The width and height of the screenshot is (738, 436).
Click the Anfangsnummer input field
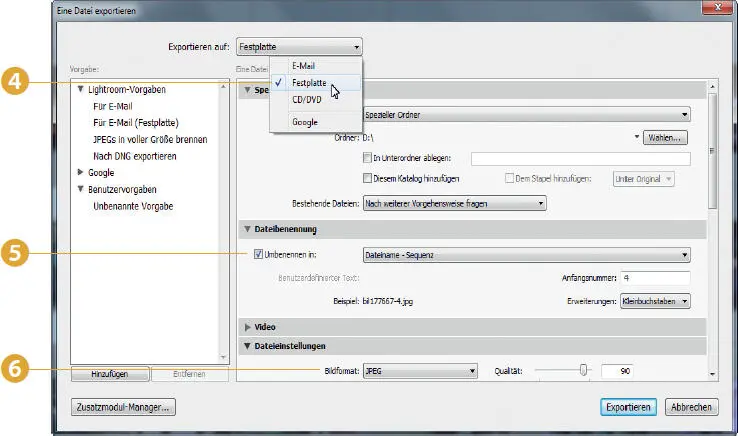pyautogui.click(x=655, y=278)
